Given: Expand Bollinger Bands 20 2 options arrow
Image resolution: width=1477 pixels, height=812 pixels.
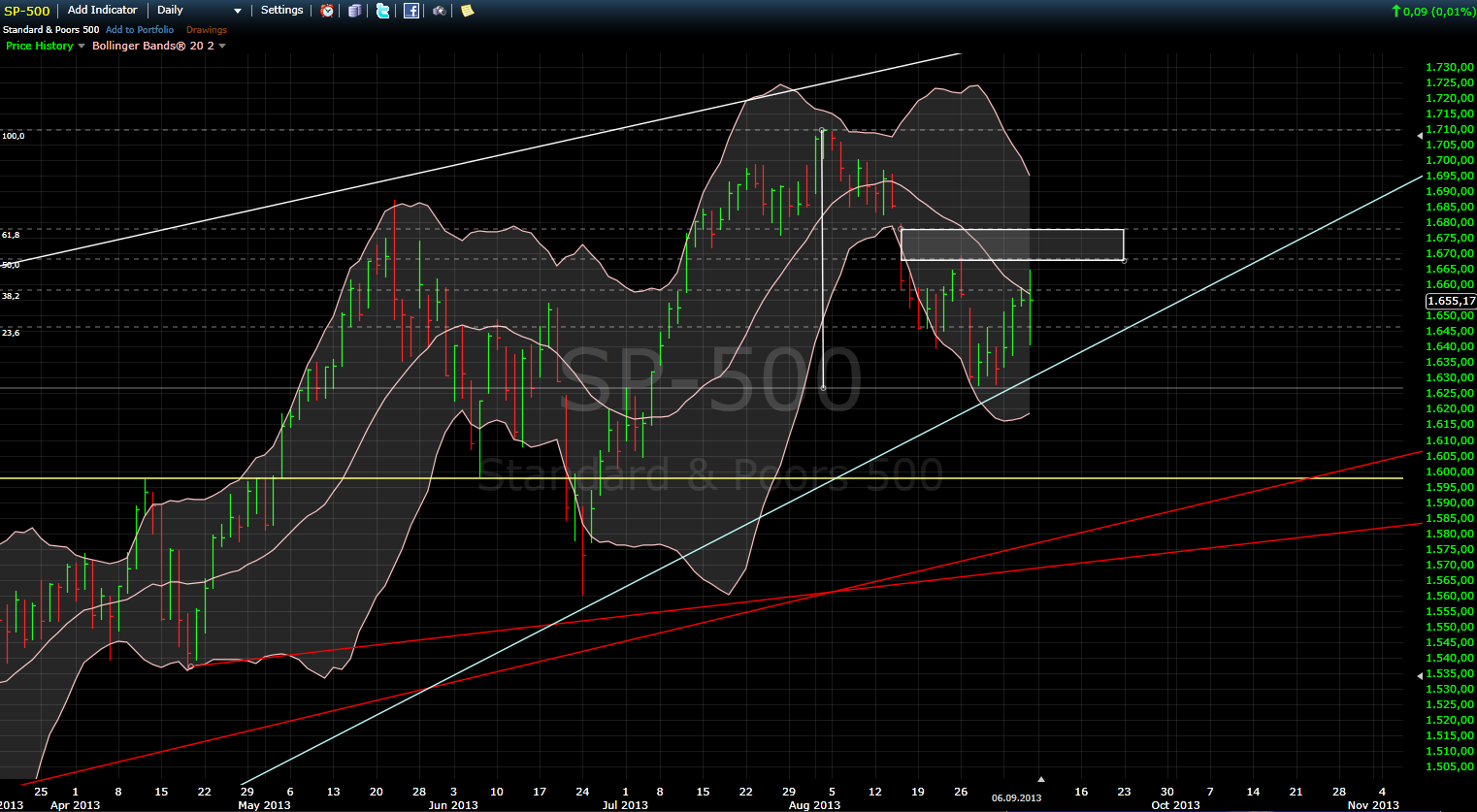Looking at the screenshot, I should pos(222,47).
